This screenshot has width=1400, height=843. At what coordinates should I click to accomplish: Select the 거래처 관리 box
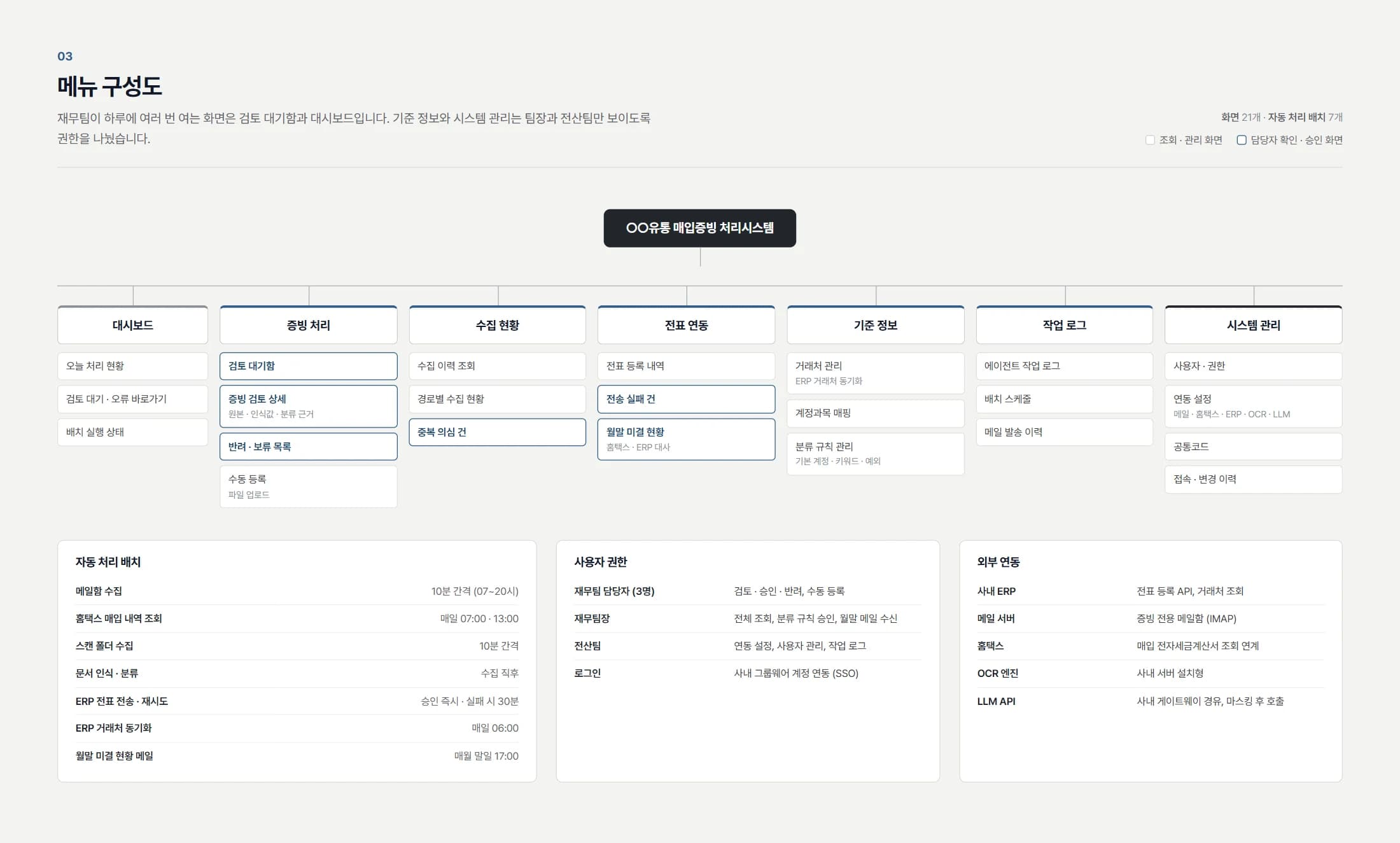[876, 373]
